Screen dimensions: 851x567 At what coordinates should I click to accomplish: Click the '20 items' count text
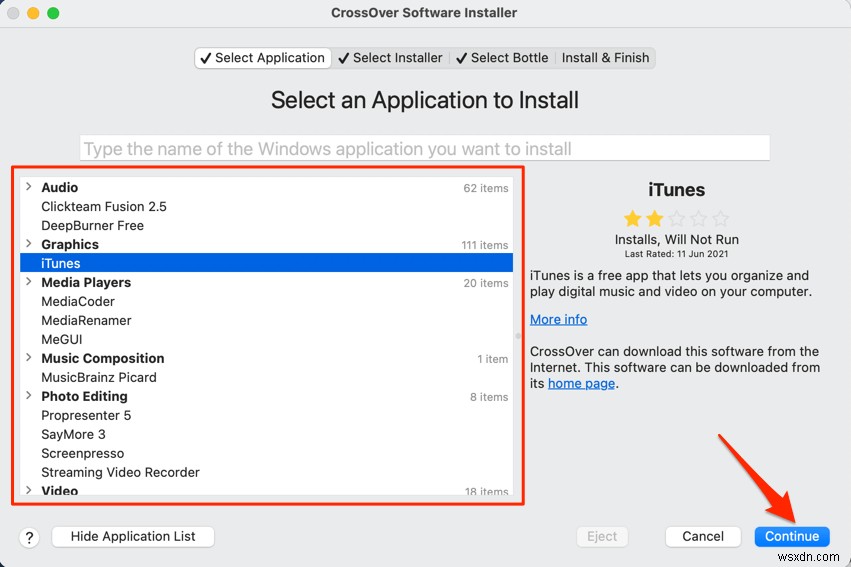(486, 283)
